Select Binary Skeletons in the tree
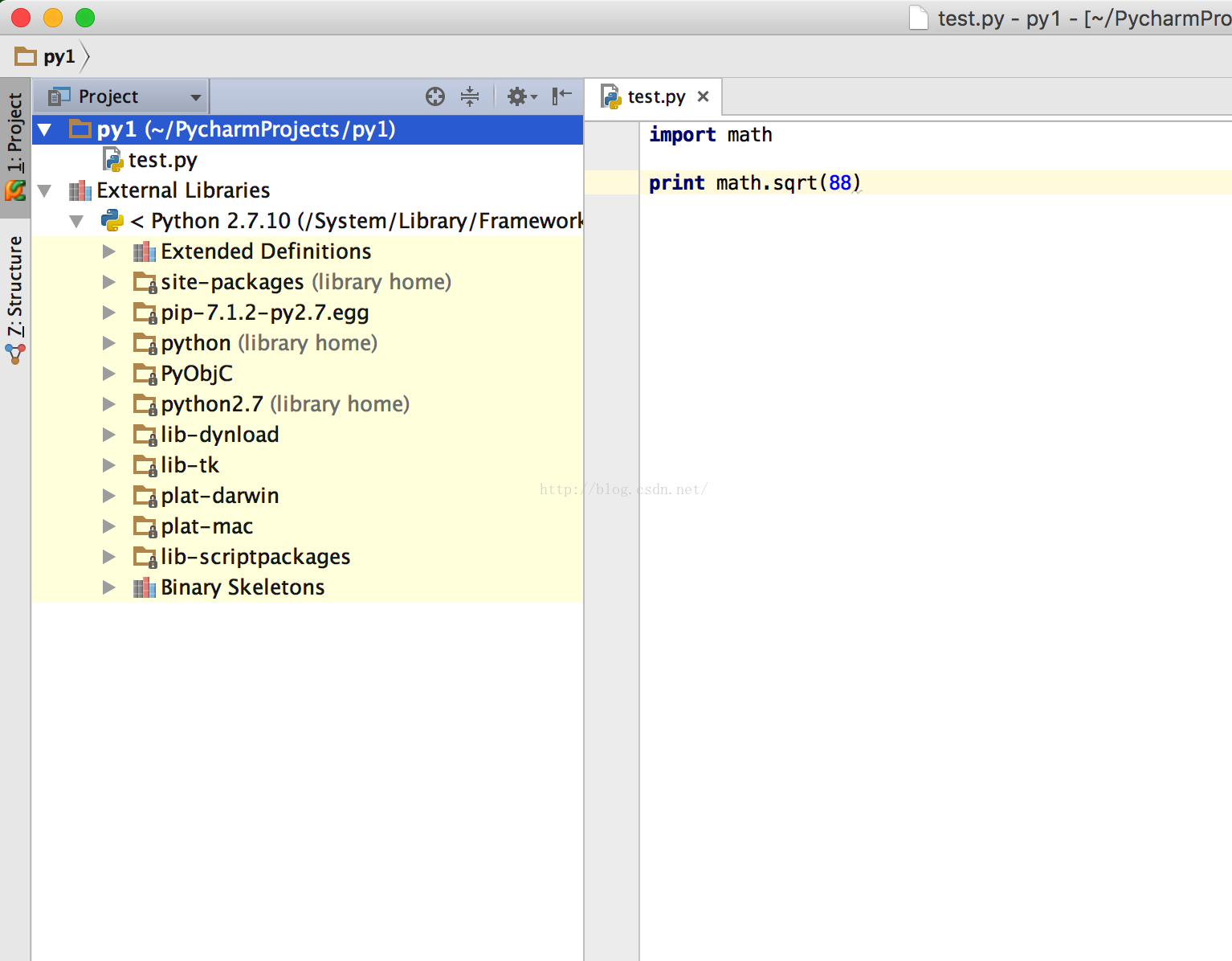The height and width of the screenshot is (961, 1232). (243, 587)
